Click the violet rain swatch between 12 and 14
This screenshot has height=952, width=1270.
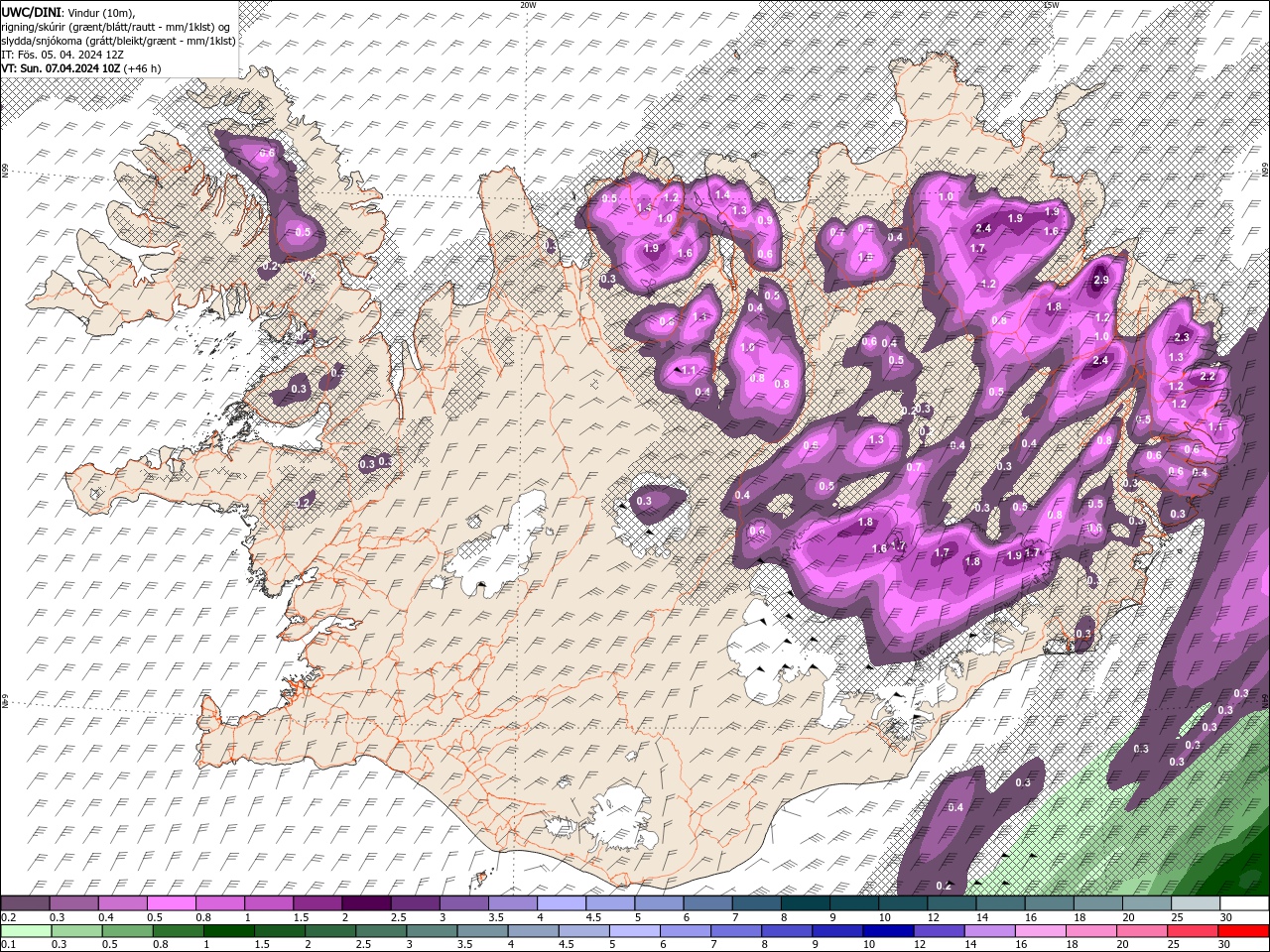[938, 930]
